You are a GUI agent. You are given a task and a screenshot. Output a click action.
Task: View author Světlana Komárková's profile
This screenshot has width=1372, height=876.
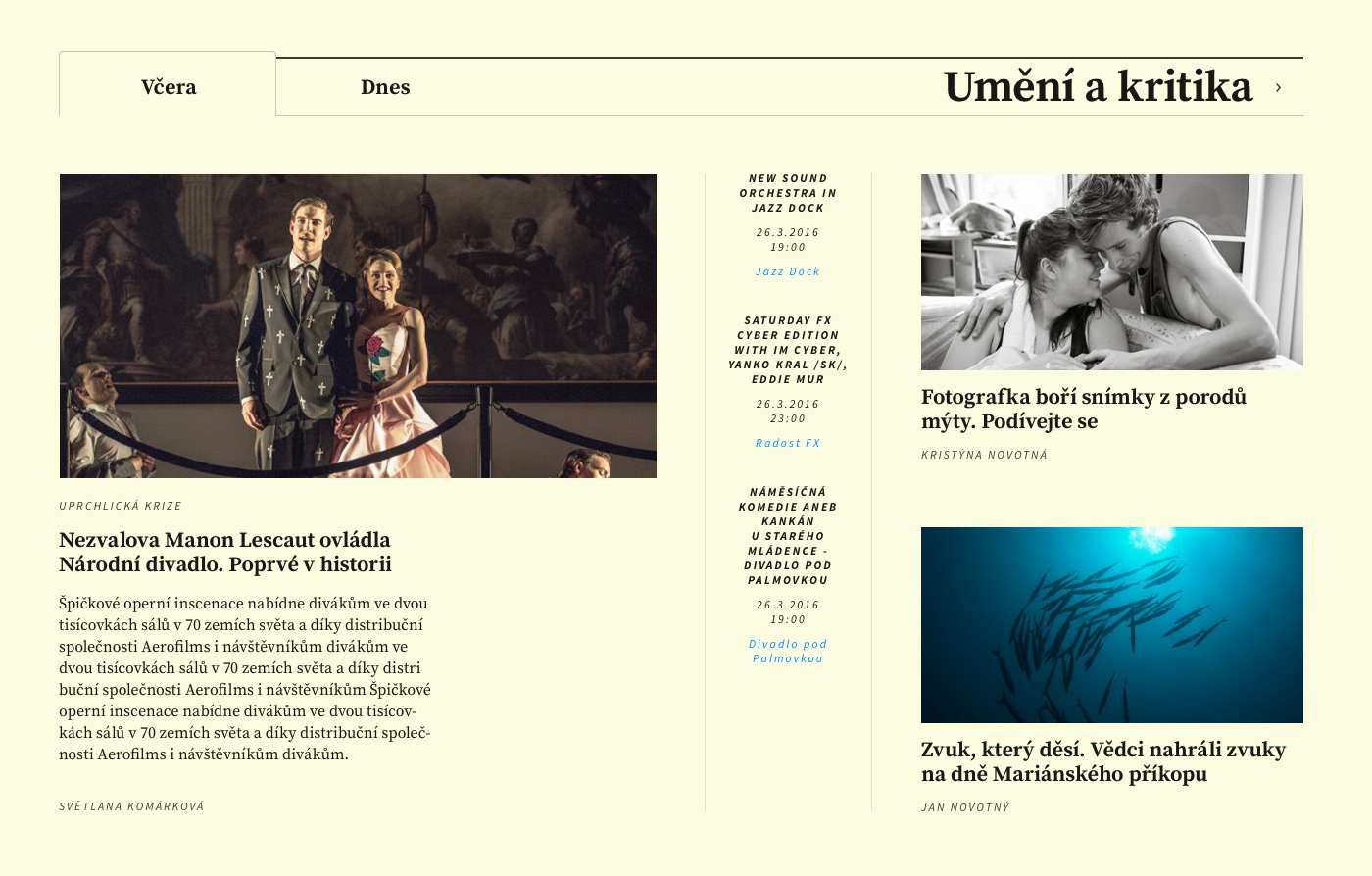point(131,806)
